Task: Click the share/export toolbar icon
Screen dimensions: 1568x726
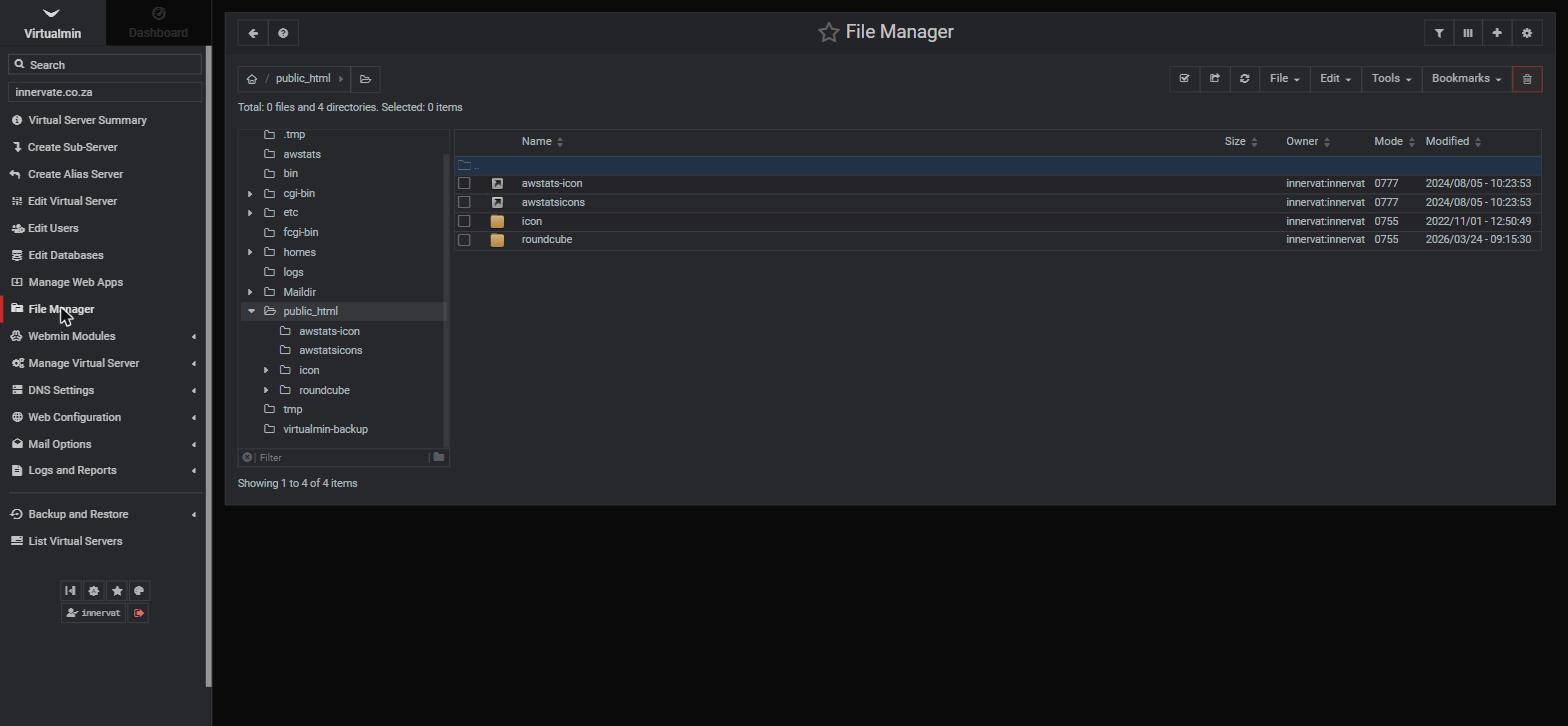Action: [1215, 79]
